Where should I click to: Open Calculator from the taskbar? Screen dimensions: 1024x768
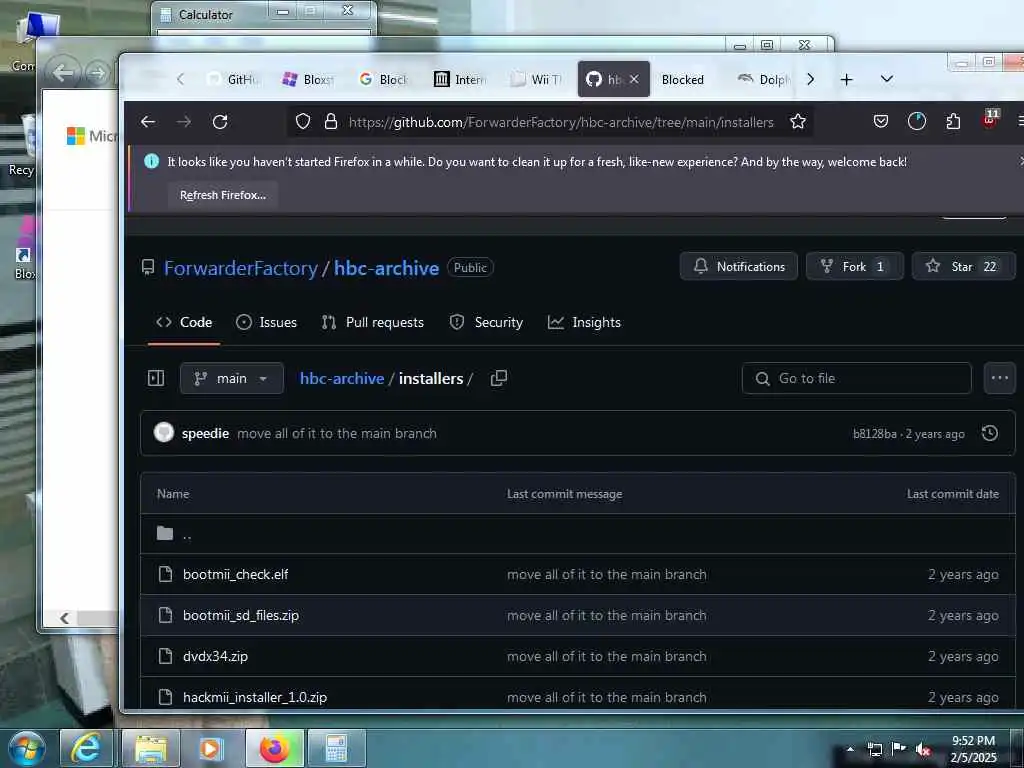[336, 748]
